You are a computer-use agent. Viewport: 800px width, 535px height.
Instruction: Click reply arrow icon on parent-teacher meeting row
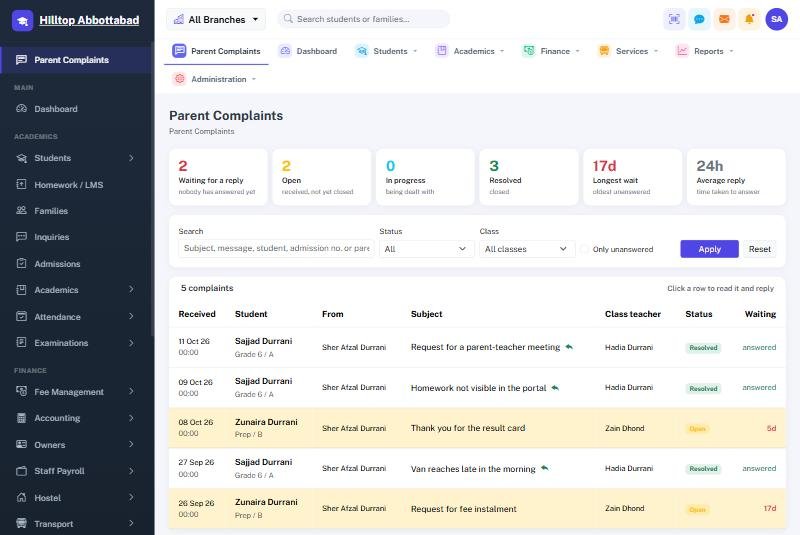pos(569,347)
